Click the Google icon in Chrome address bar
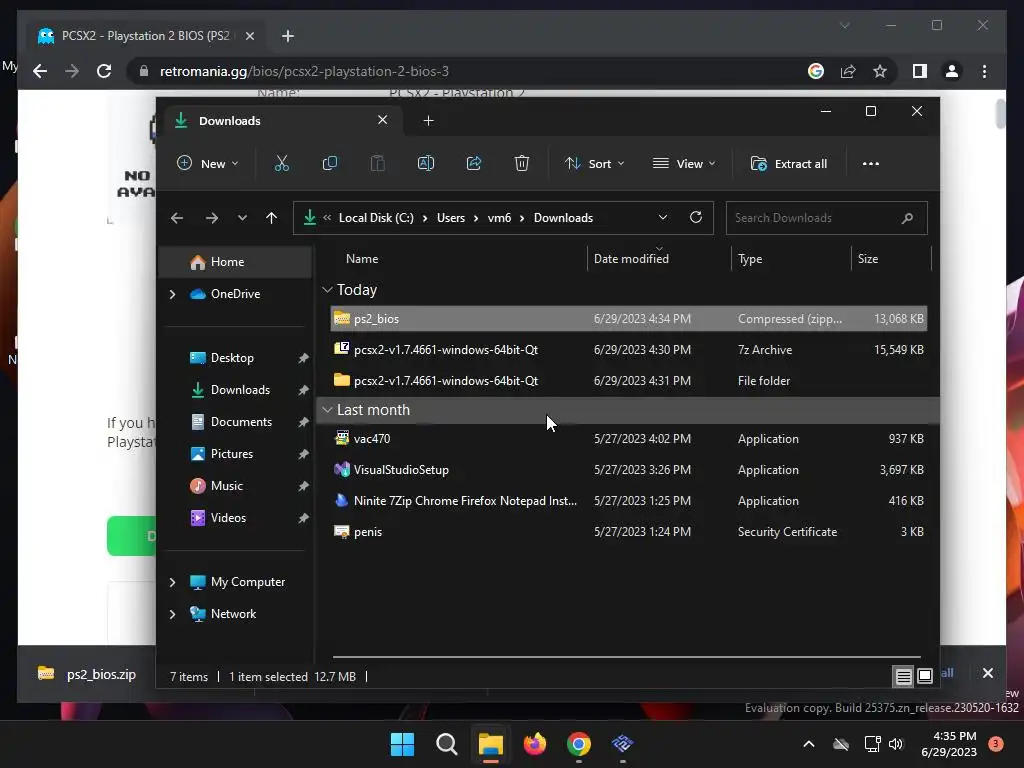Screen dimensions: 1024x768 816,71
